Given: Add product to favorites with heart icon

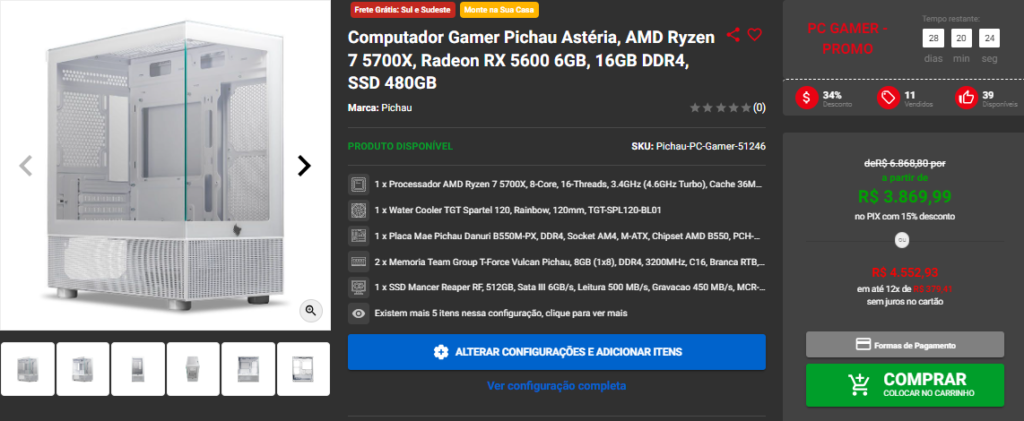Looking at the screenshot, I should 754,35.
